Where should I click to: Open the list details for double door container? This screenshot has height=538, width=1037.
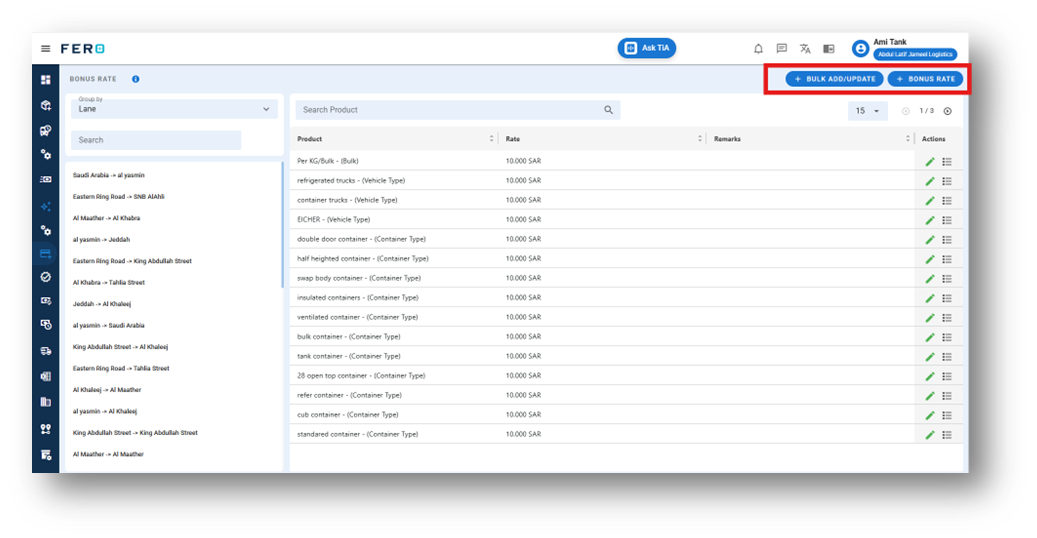click(947, 240)
